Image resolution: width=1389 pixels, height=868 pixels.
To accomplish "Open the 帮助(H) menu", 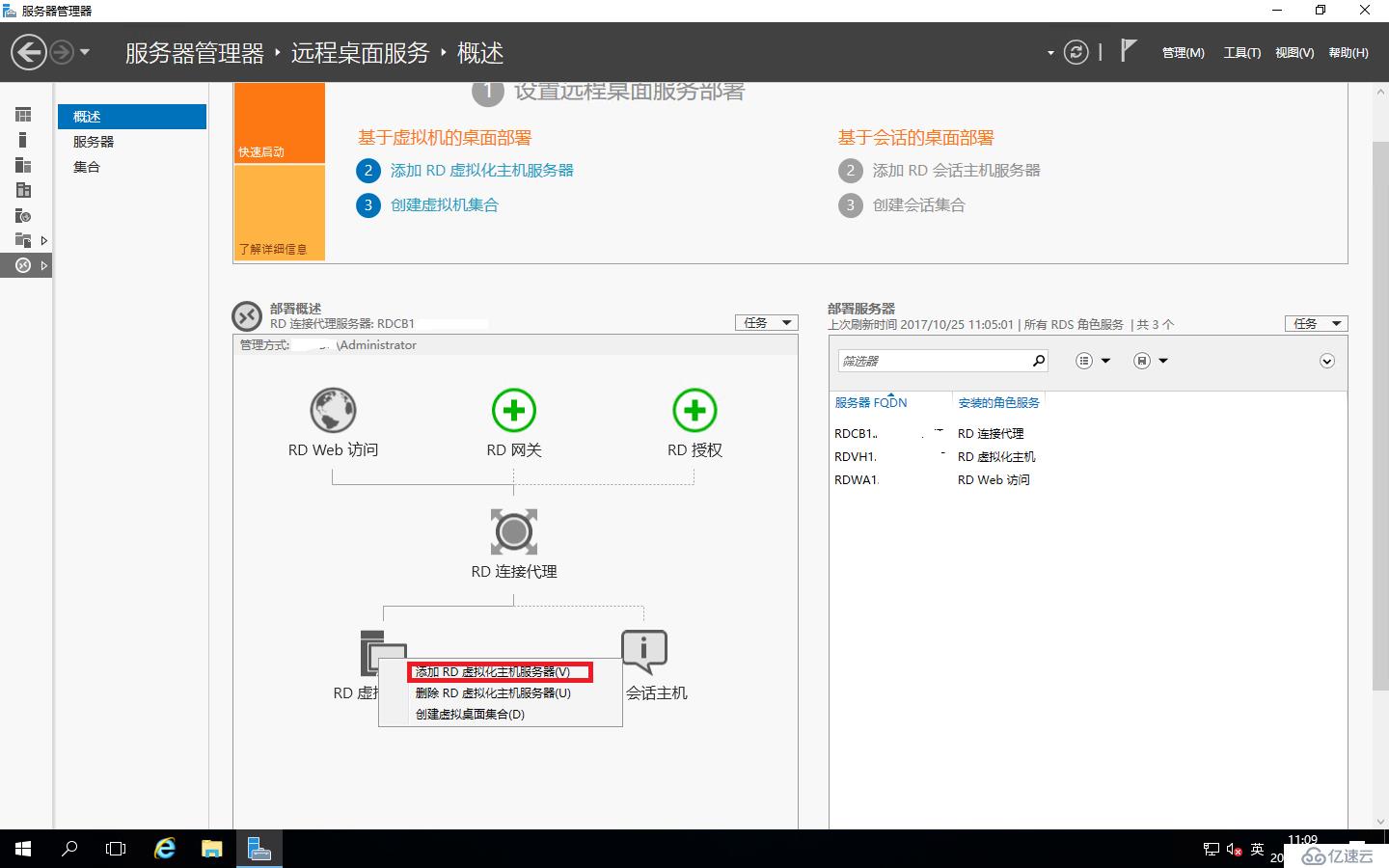I will (x=1348, y=53).
